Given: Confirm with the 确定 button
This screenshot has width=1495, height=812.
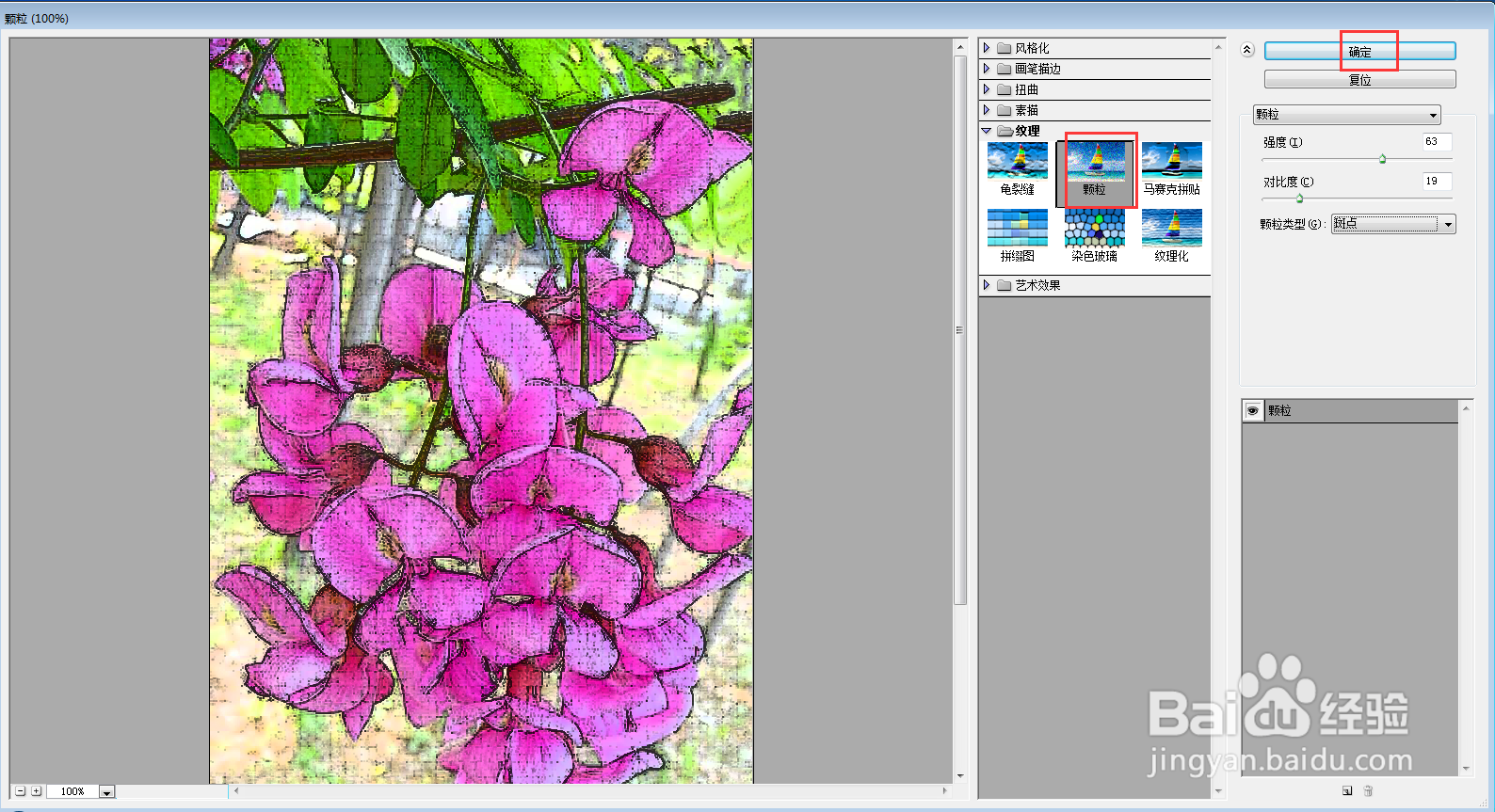Looking at the screenshot, I should [x=1359, y=52].
